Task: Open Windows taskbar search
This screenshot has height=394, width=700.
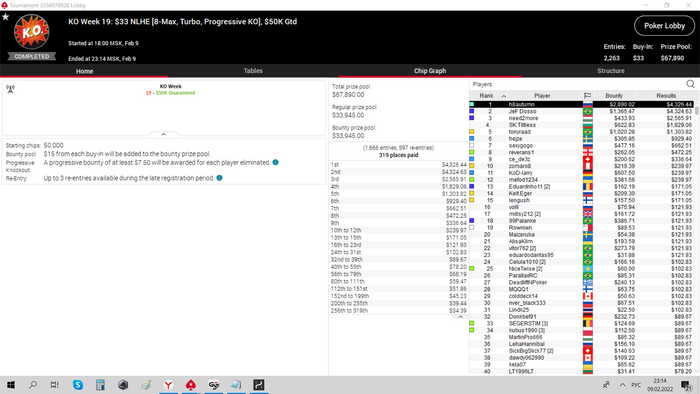Action: pyautogui.click(x=33, y=385)
